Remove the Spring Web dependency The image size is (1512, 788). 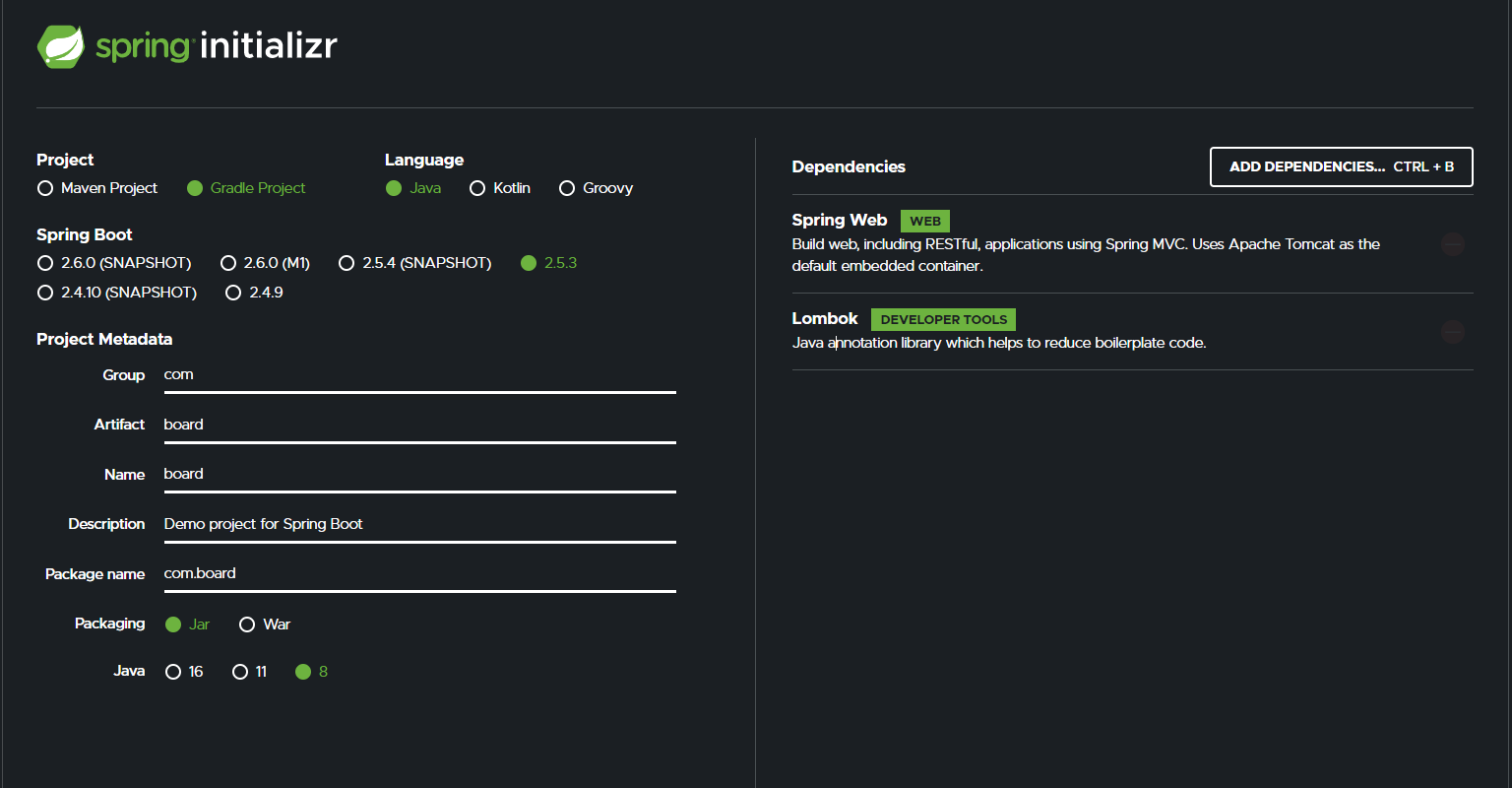(x=1453, y=244)
